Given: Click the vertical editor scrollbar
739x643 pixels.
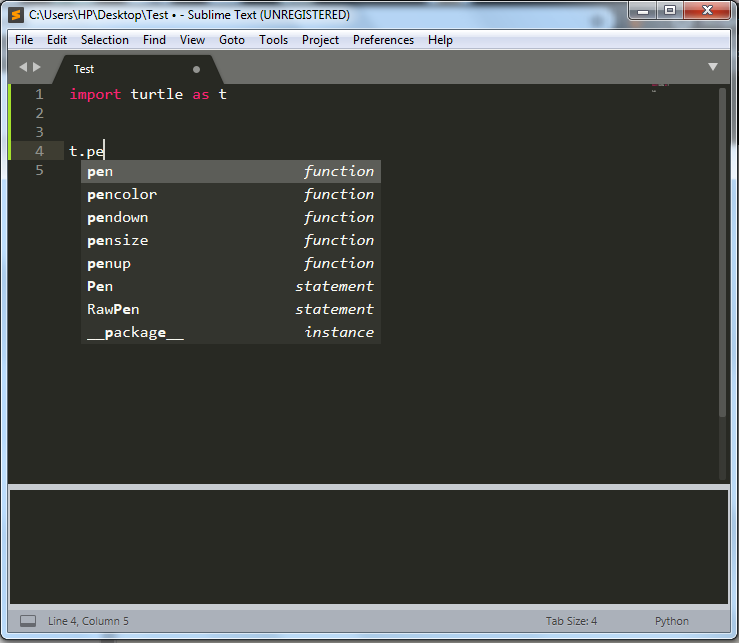Looking at the screenshot, I should tap(723, 252).
